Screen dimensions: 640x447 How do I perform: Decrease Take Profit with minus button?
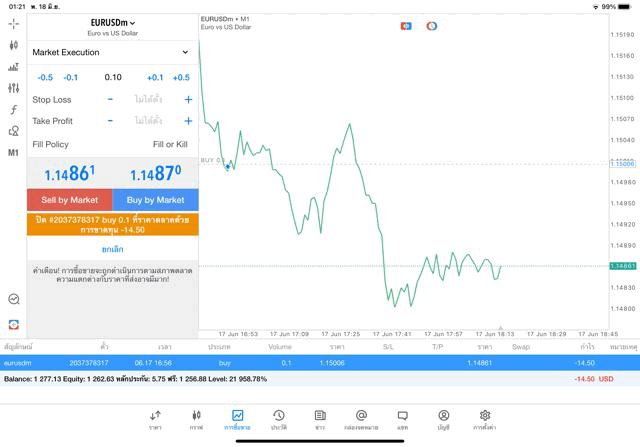point(110,121)
